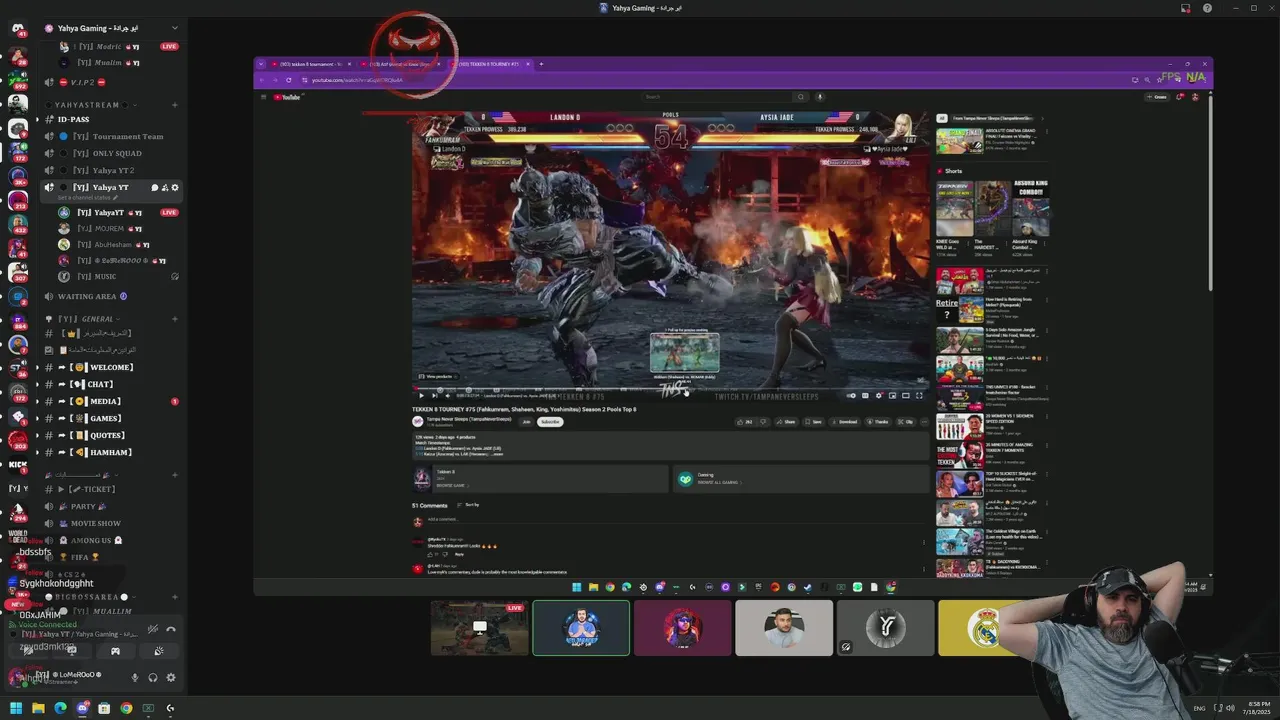Create channel in GENERAL category
Screen dimensions: 1280x720
tap(175, 319)
